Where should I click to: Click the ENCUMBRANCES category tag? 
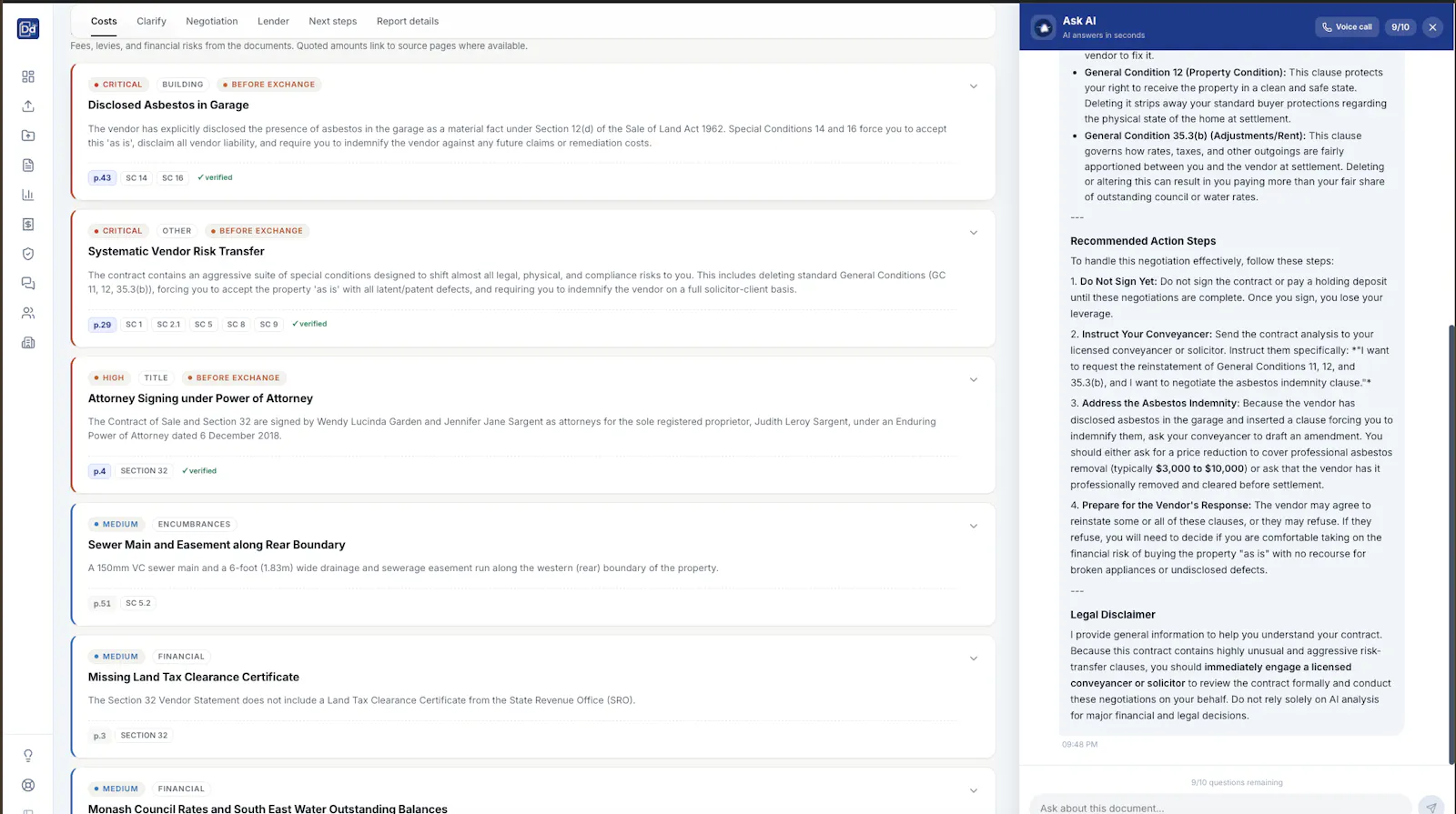pyautogui.click(x=194, y=524)
